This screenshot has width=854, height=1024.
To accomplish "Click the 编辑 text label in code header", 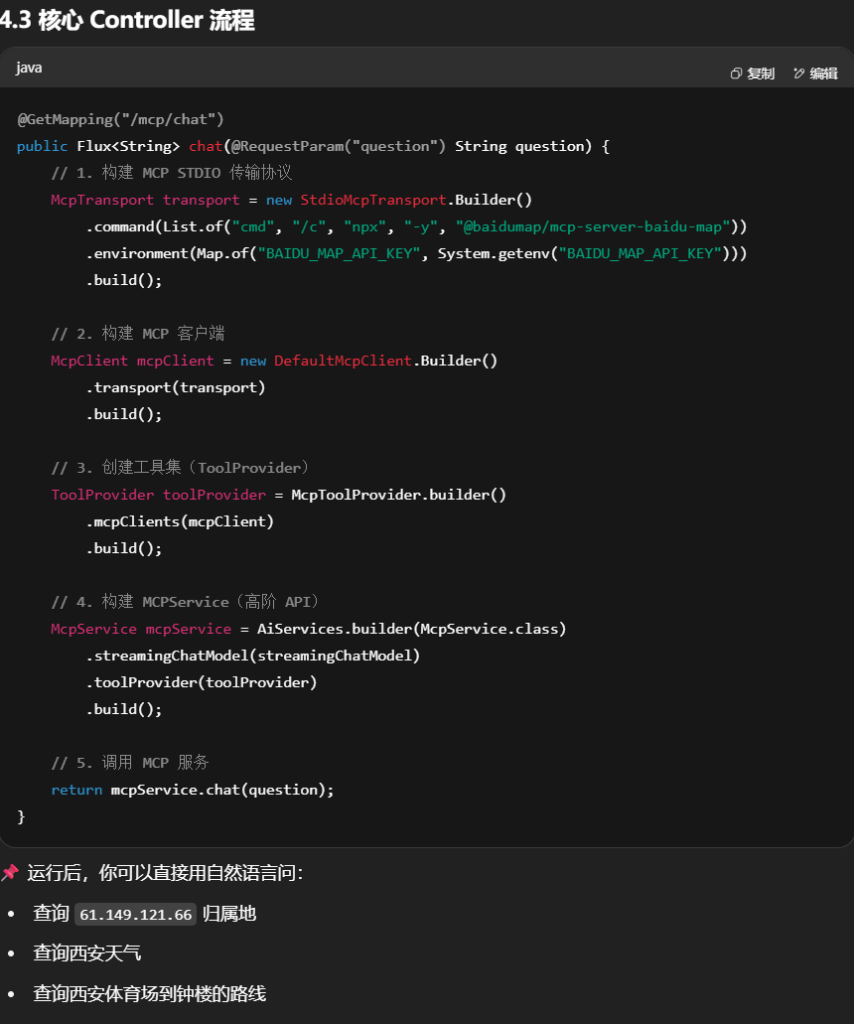I will [823, 73].
